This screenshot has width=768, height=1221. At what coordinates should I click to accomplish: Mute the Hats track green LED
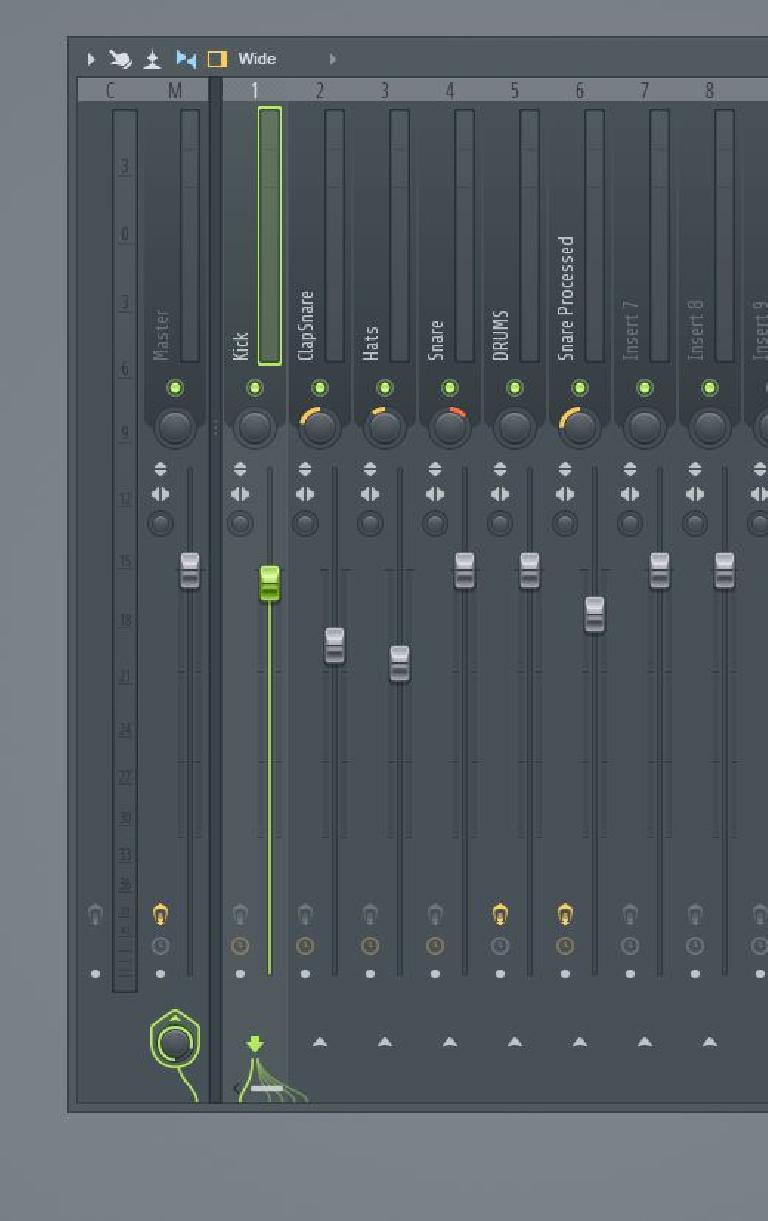385,387
